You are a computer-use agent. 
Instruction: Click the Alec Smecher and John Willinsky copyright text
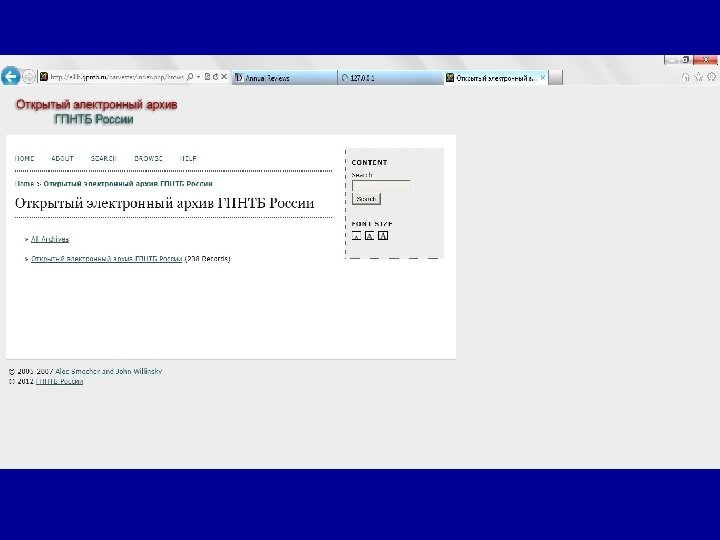point(108,371)
